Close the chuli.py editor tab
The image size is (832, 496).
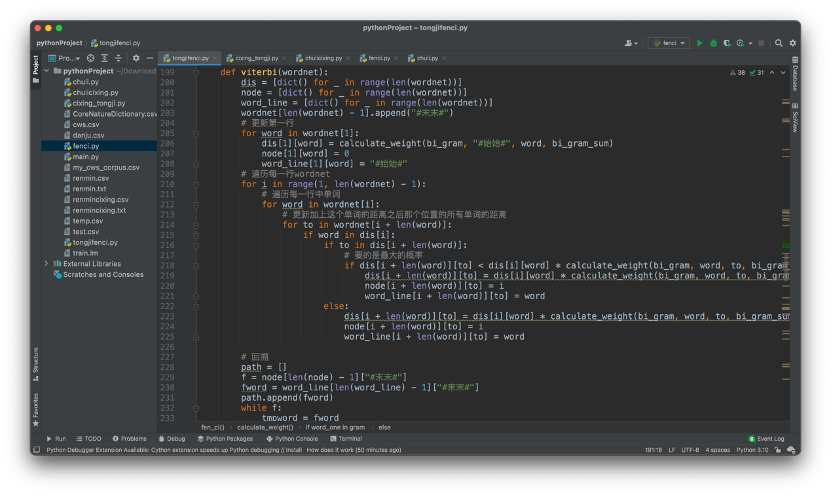click(x=444, y=58)
